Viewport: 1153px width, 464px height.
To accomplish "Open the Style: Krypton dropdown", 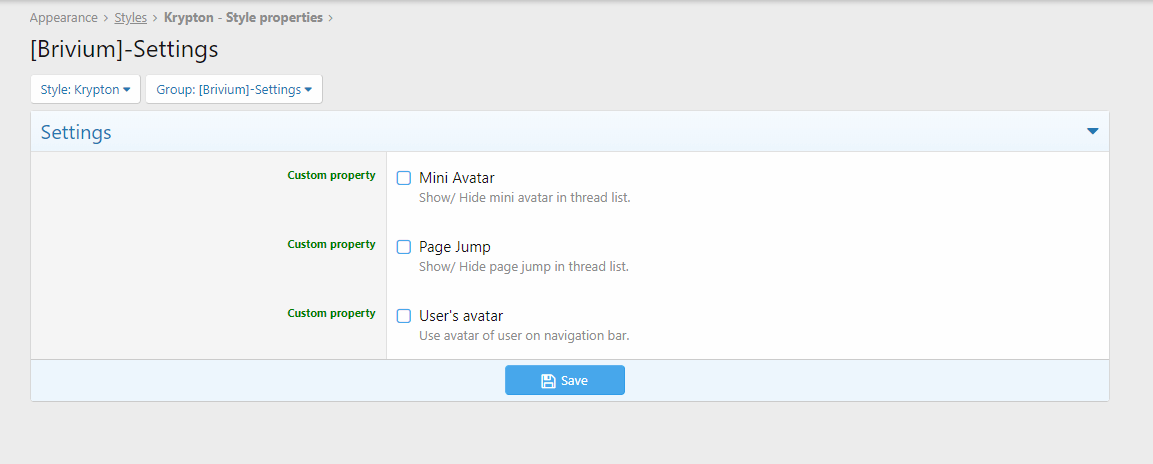I will click(x=85, y=90).
